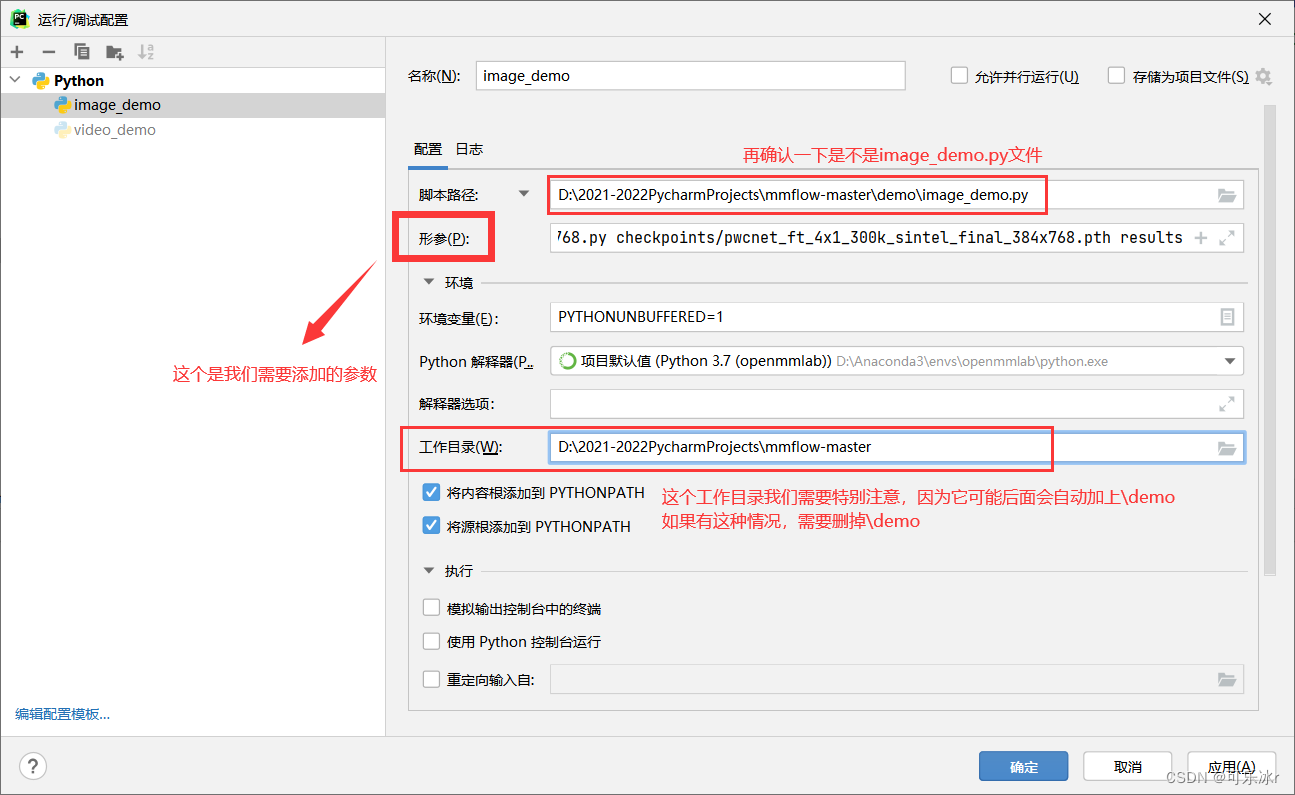Add a new run configuration with the plus icon

[16, 51]
